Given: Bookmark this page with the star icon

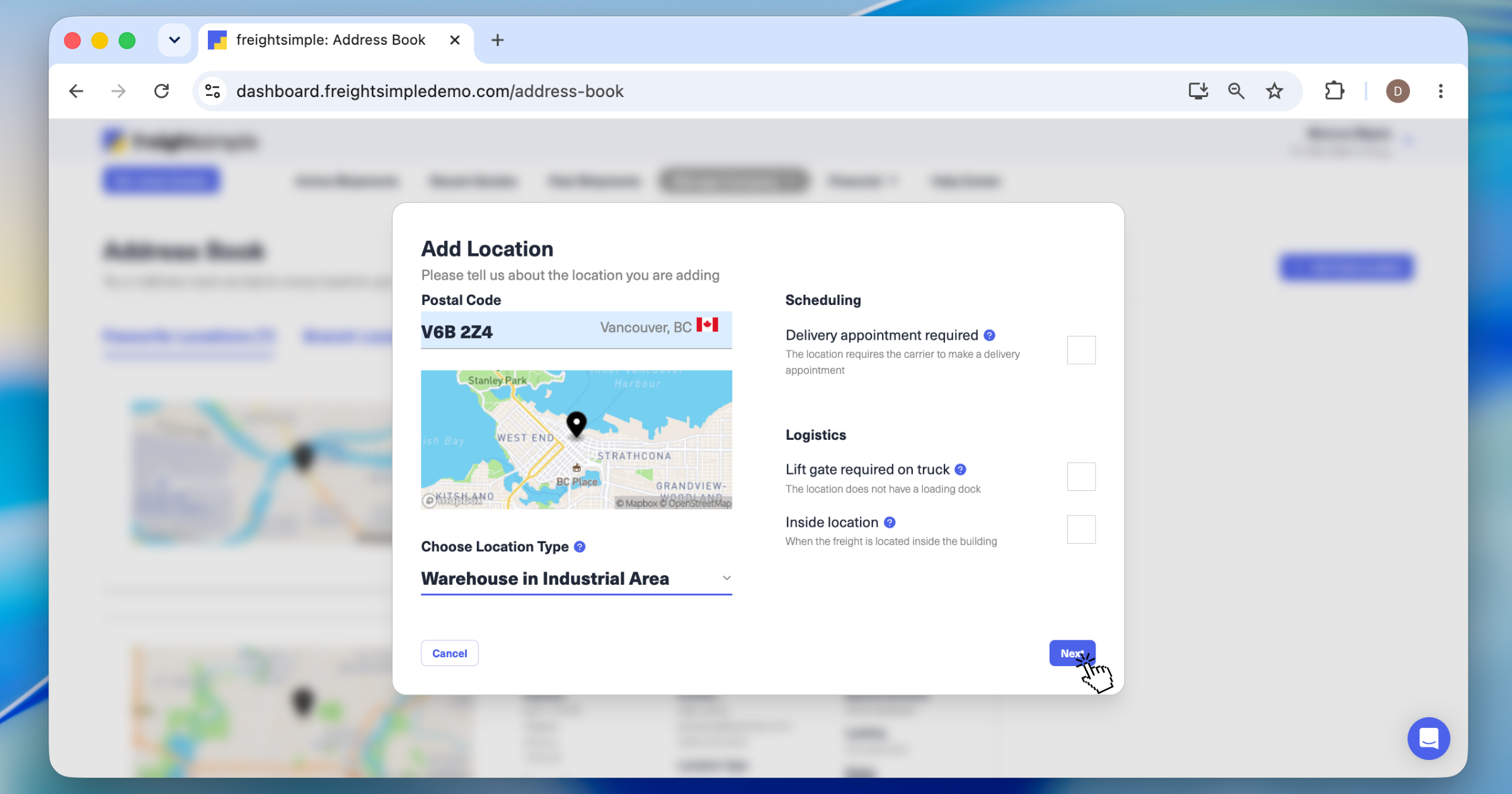Looking at the screenshot, I should tap(1274, 91).
